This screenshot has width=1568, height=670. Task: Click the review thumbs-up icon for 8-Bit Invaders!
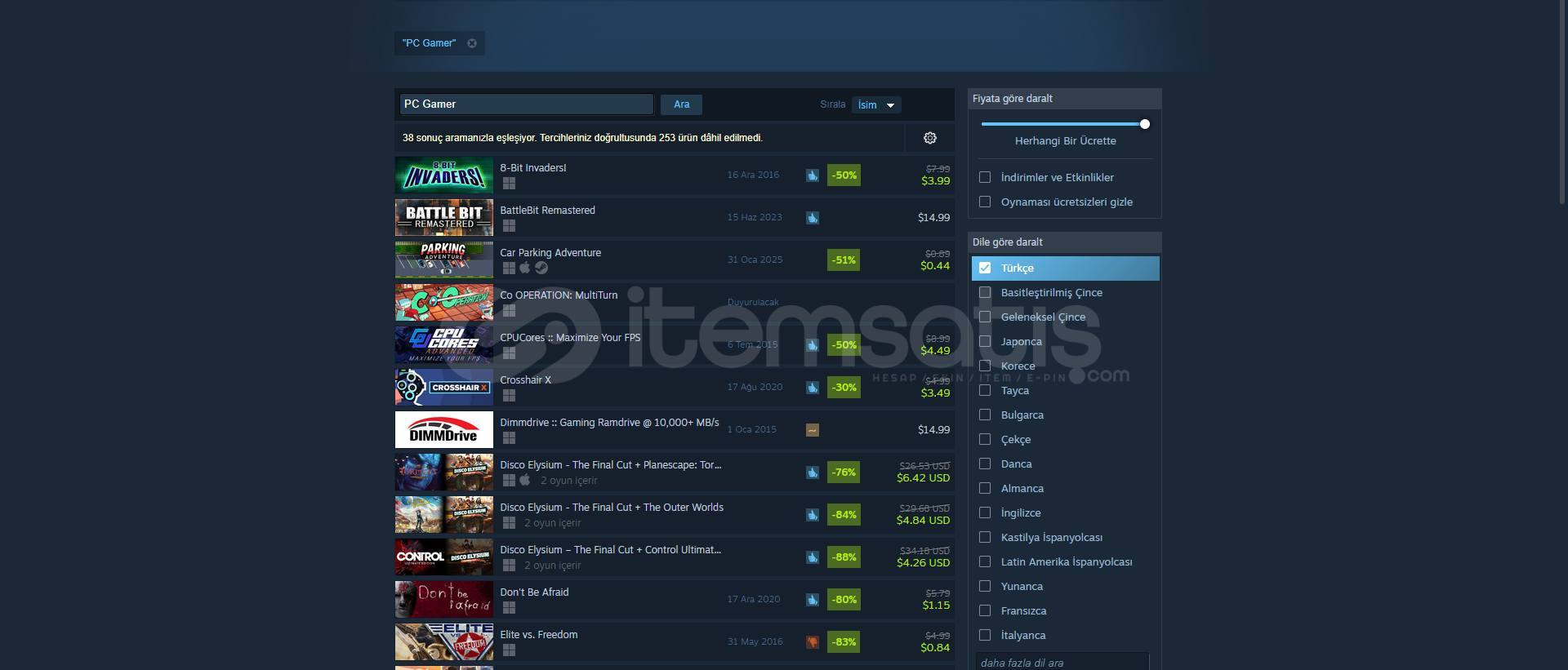pos(813,175)
